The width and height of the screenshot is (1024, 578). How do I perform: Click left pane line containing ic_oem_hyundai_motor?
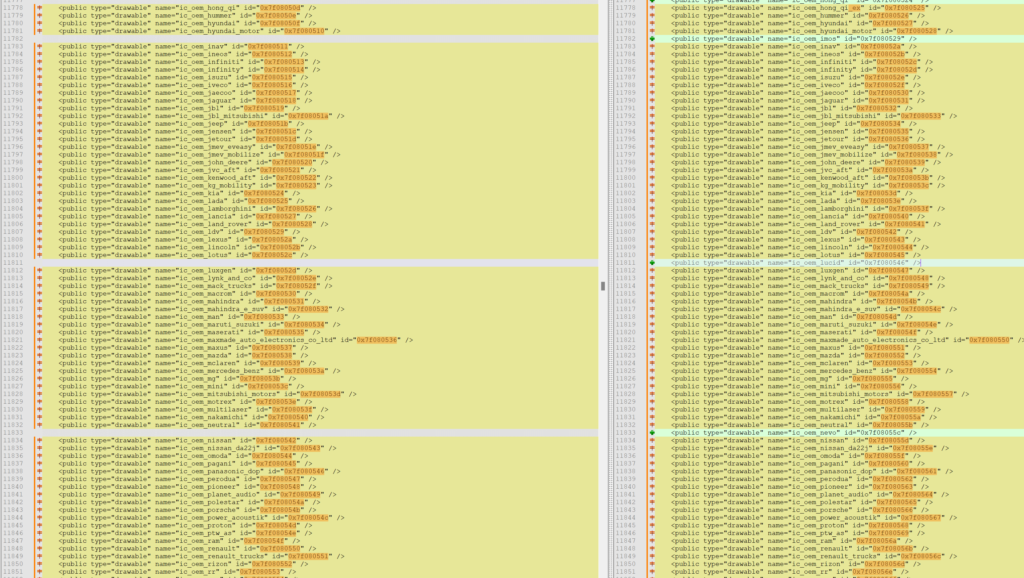pos(199,31)
